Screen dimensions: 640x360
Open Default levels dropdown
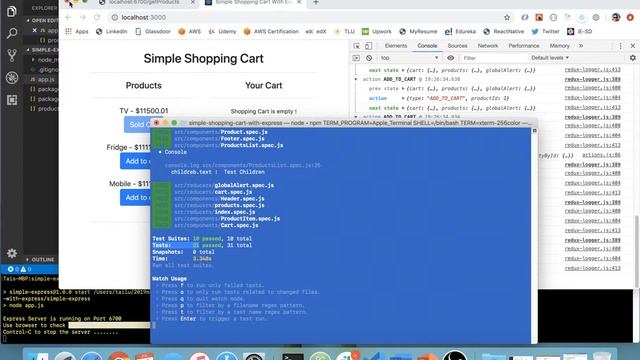point(550,58)
